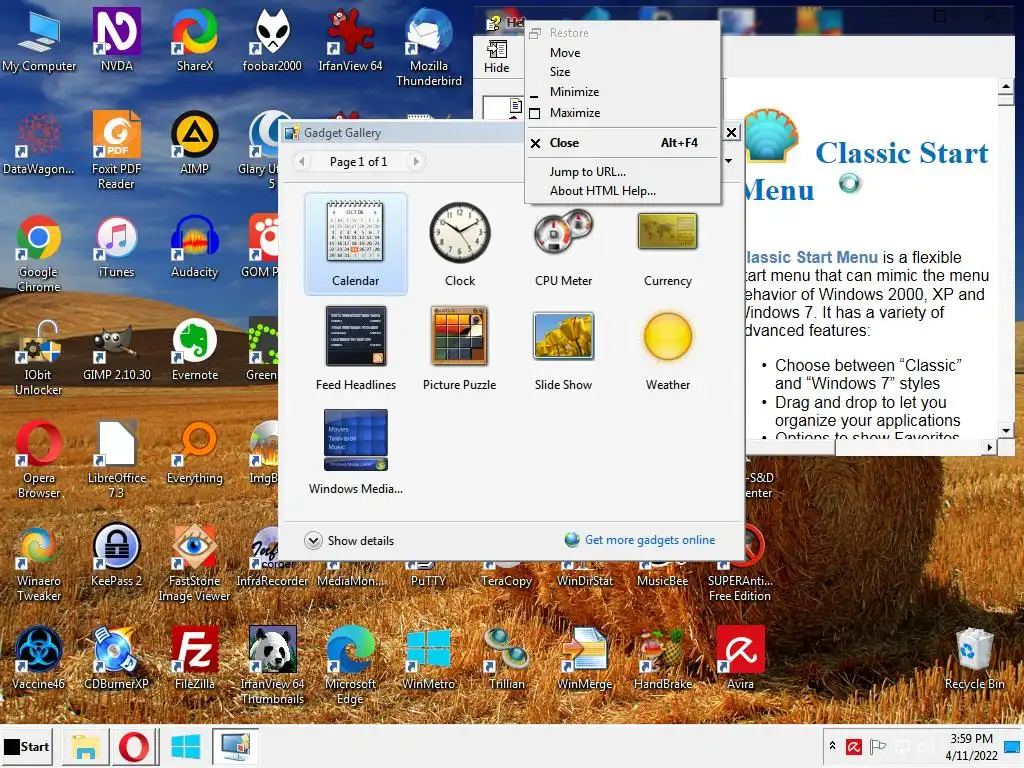Viewport: 1024px width, 768px height.
Task: Show hidden tray icons chevron
Action: click(x=833, y=746)
